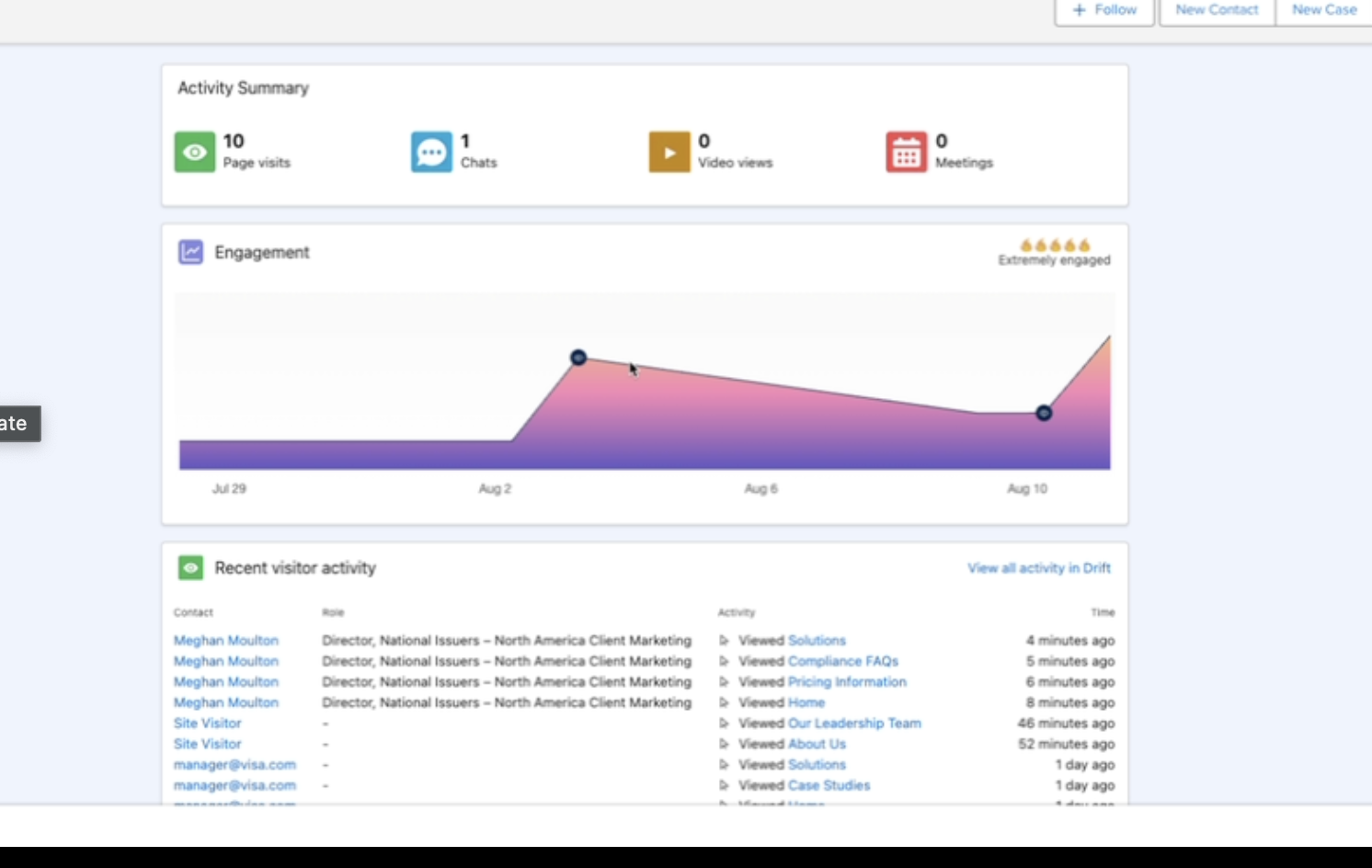Click the play arrow beside Viewed About Us
The width and height of the screenshot is (1372, 868).
[x=724, y=744]
